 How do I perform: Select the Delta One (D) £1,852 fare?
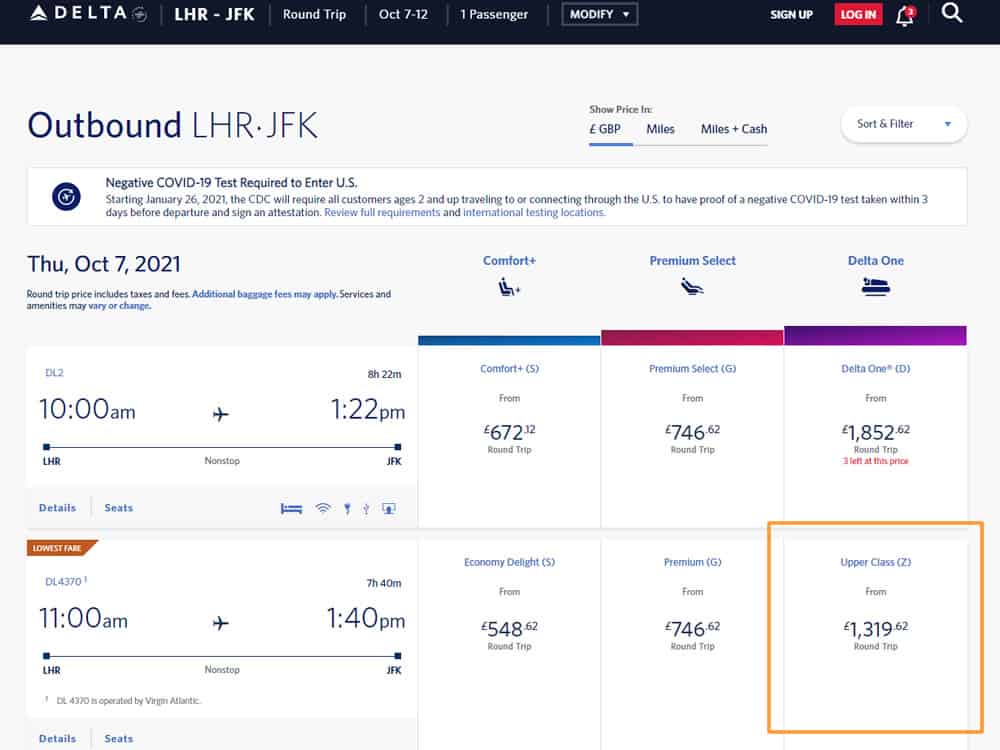(875, 436)
